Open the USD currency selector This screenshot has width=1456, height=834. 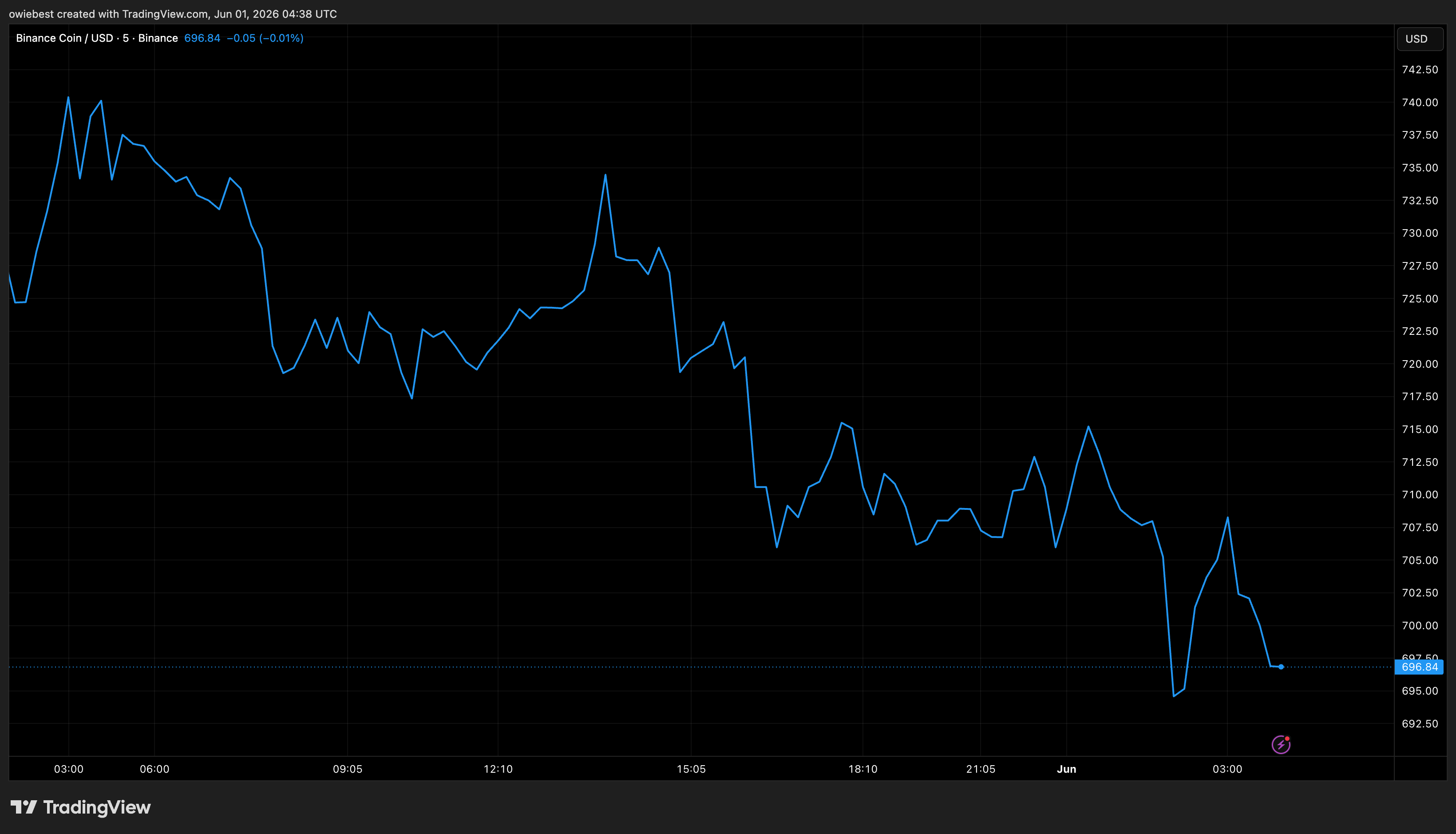pos(1420,39)
